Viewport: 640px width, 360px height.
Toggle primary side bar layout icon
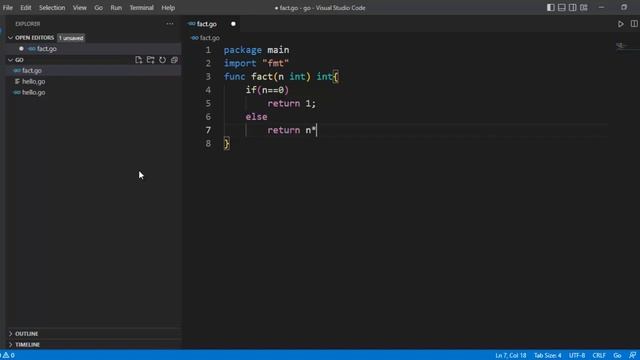[551, 7]
